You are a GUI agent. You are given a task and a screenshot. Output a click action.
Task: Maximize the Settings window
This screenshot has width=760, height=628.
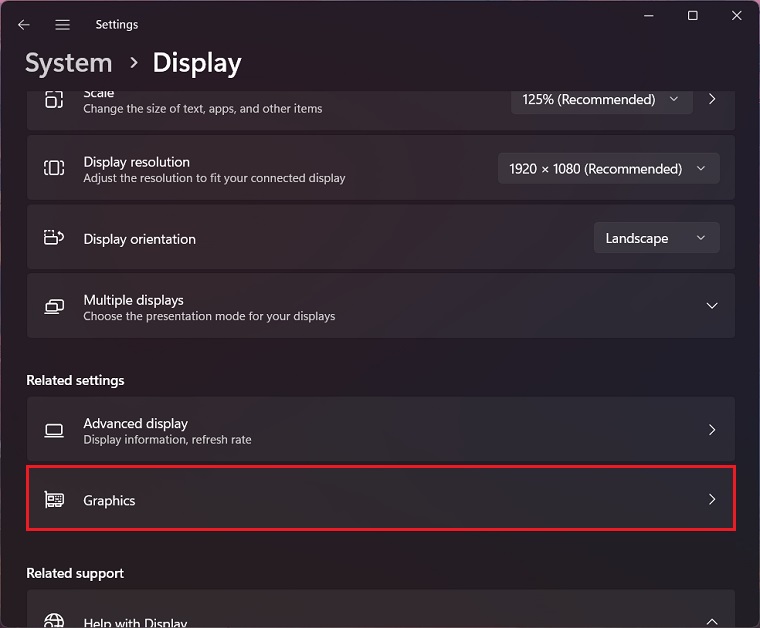pyautogui.click(x=692, y=15)
